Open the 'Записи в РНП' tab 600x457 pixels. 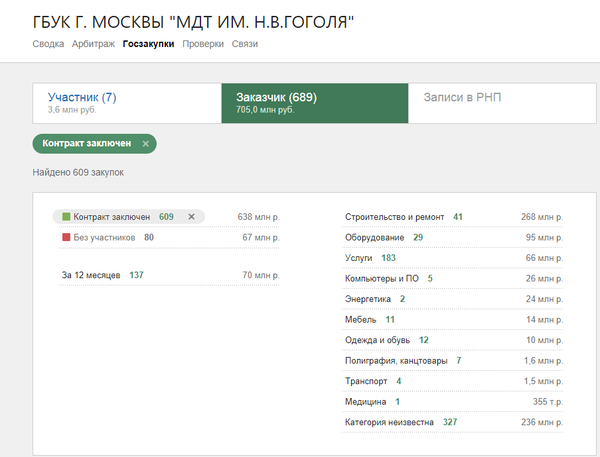pyautogui.click(x=464, y=98)
